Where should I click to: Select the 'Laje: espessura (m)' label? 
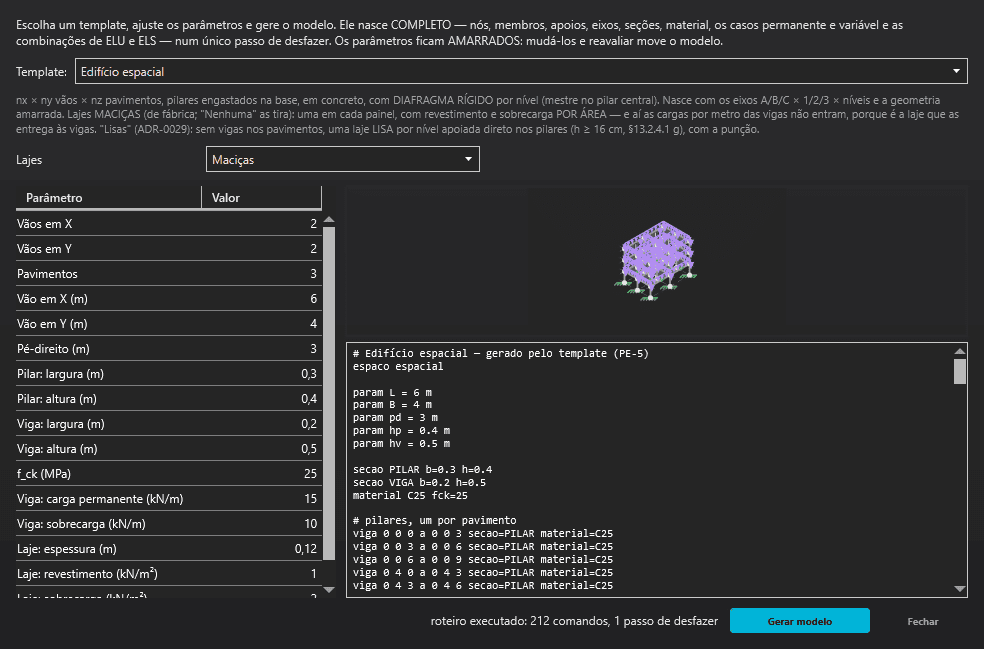pos(67,549)
